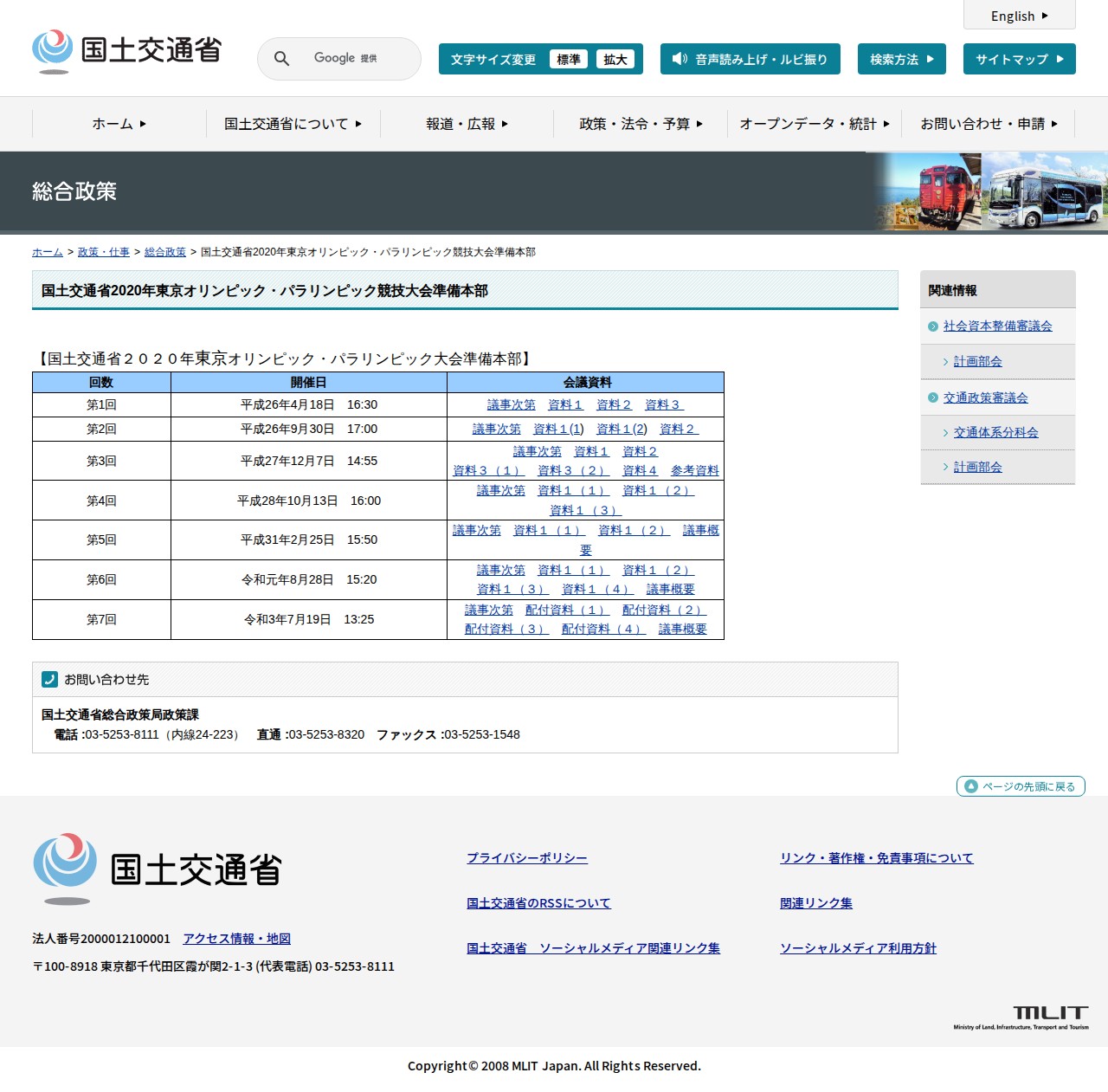Click the 政策・仕事 breadcrumb link
Viewport: 1108px width, 1092px height.
tap(104, 252)
